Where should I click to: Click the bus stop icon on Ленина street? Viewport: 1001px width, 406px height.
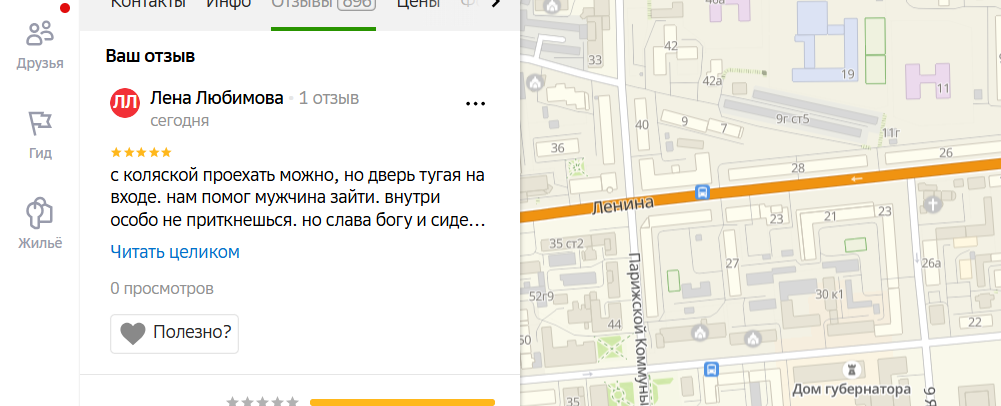702,192
